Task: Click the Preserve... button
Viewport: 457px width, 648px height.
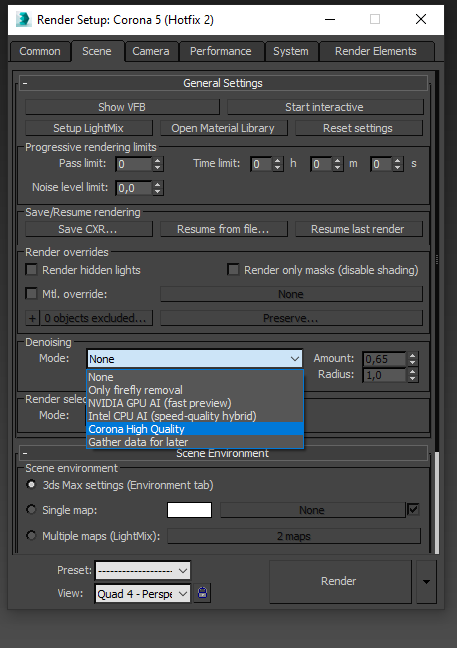Action: coord(291,318)
